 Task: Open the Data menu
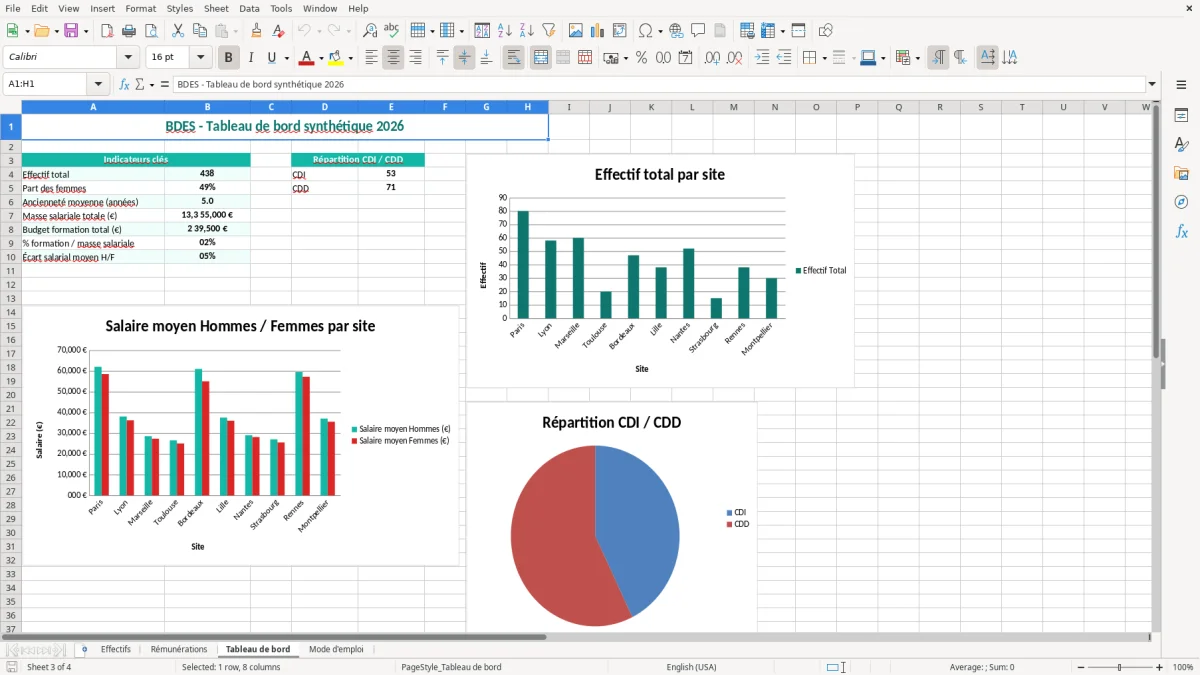[x=249, y=8]
